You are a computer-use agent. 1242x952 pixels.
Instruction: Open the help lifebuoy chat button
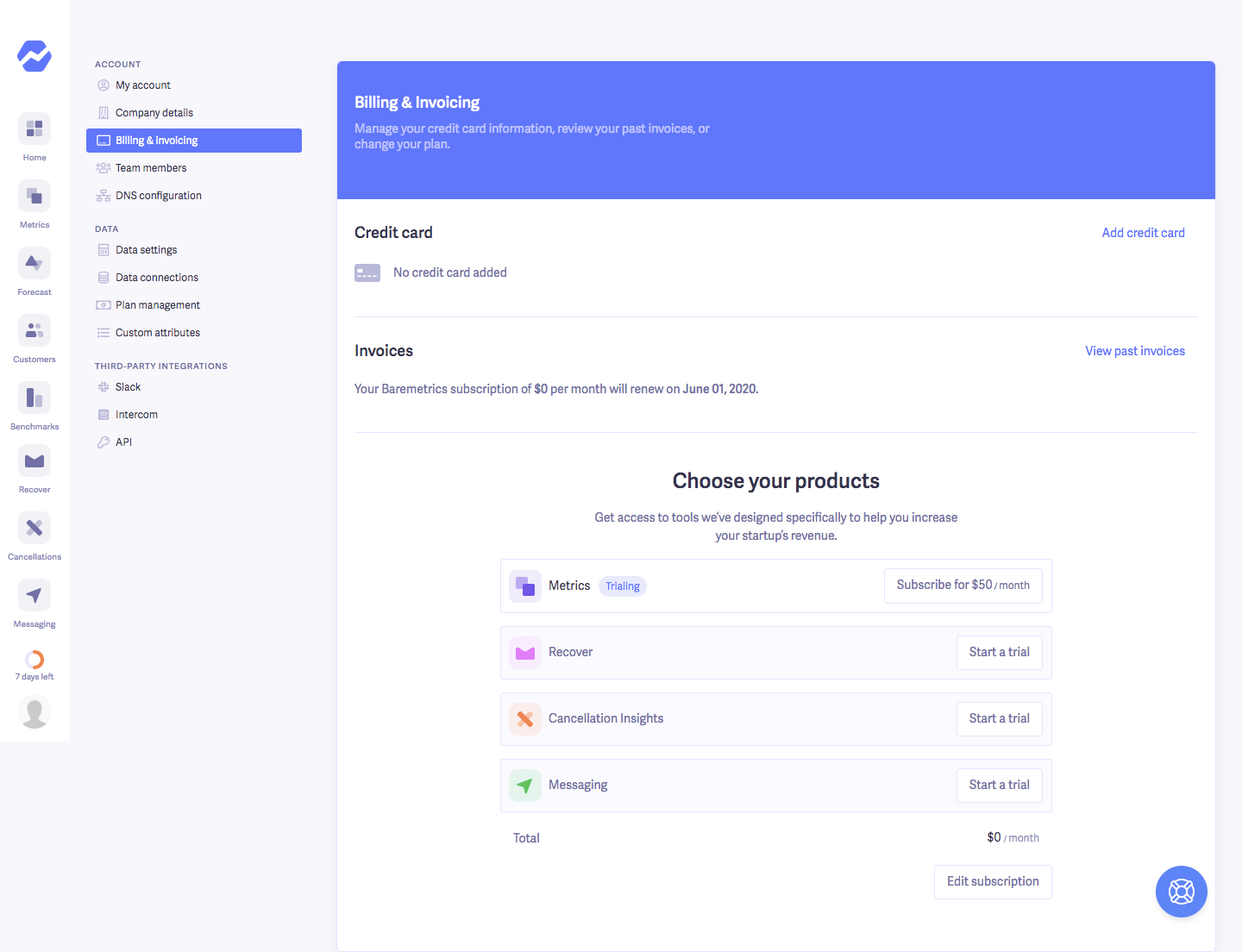1182,892
